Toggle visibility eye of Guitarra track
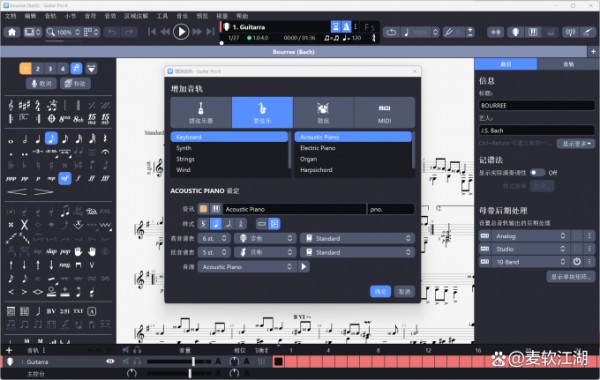This screenshot has width=600, height=380. click(110, 361)
